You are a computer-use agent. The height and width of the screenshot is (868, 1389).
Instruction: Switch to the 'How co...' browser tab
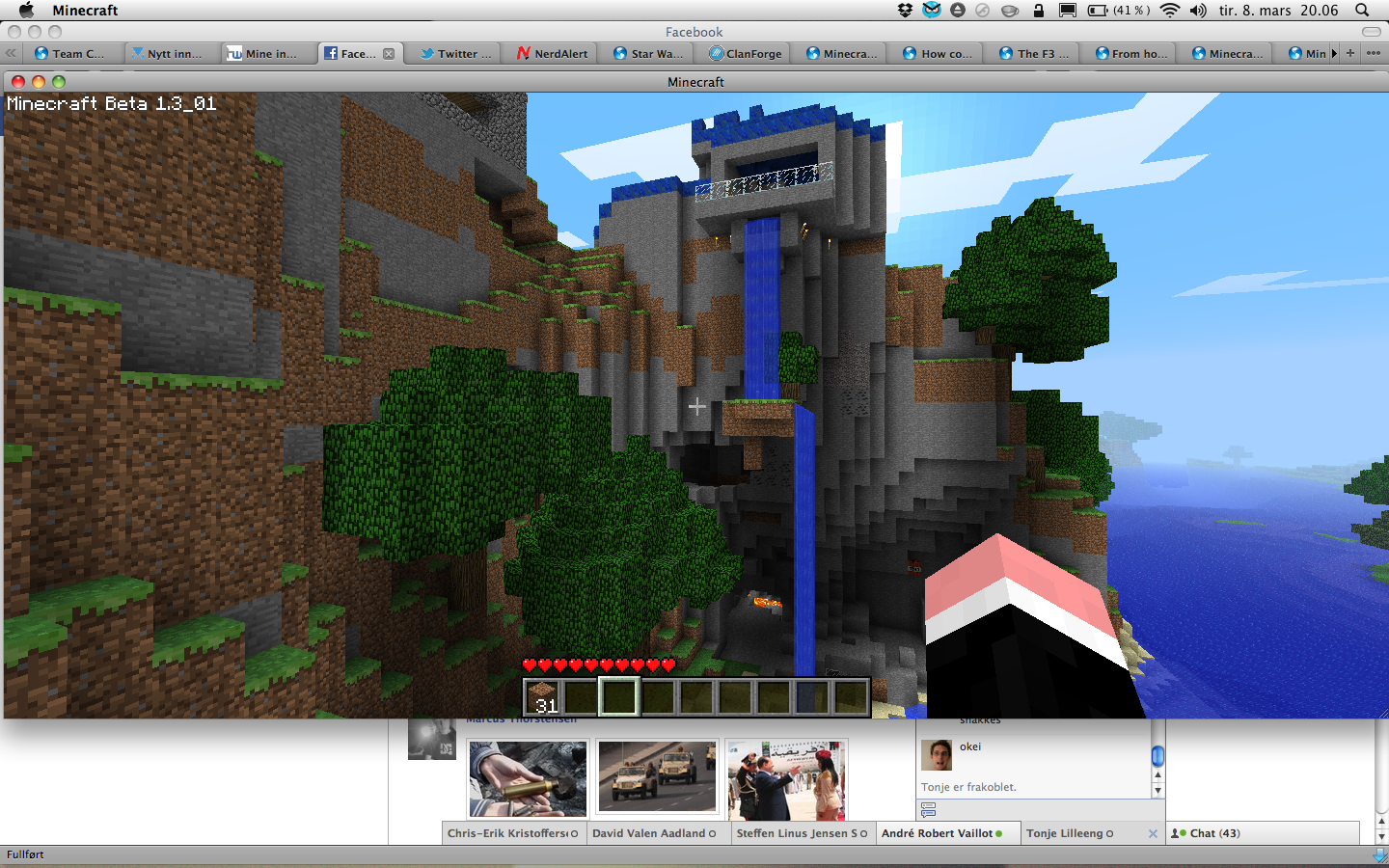pyautogui.click(x=938, y=53)
